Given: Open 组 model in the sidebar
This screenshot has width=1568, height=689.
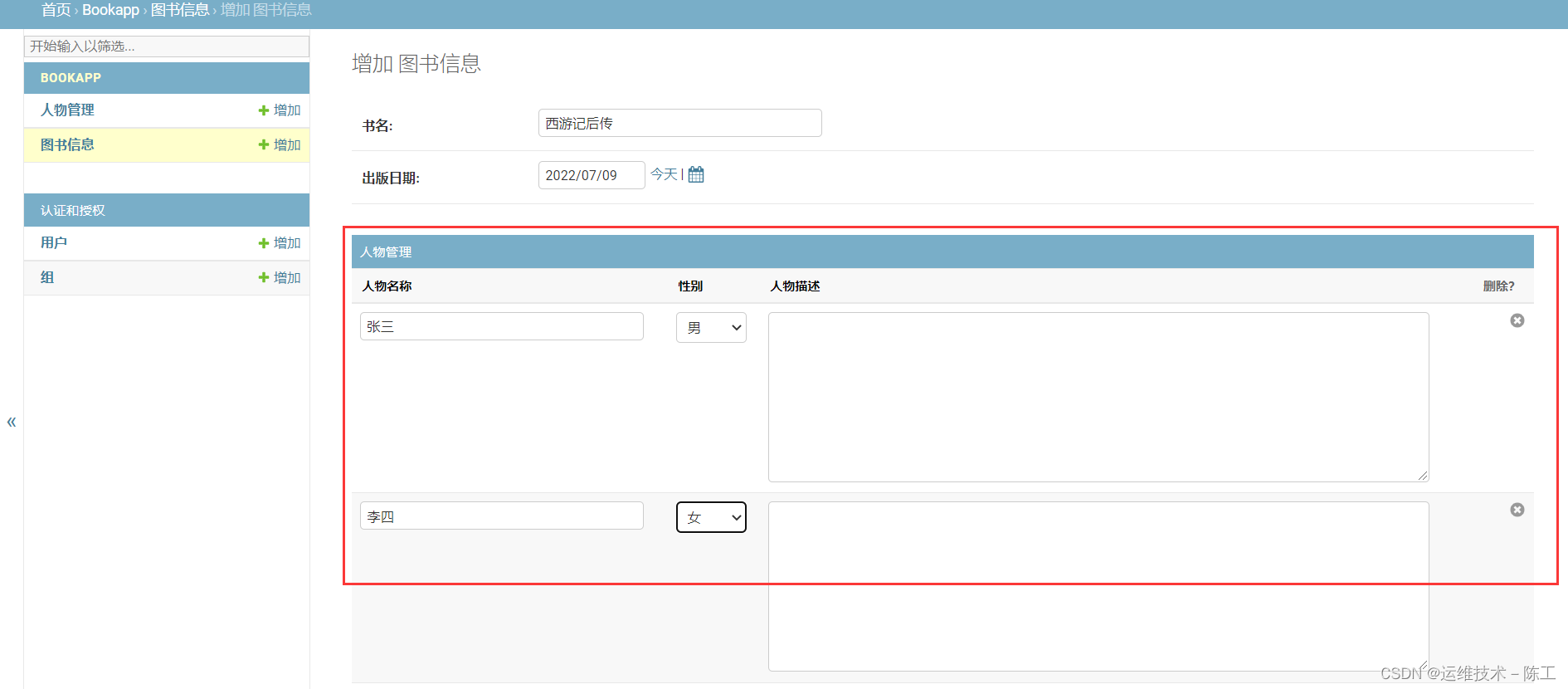Looking at the screenshot, I should [47, 277].
